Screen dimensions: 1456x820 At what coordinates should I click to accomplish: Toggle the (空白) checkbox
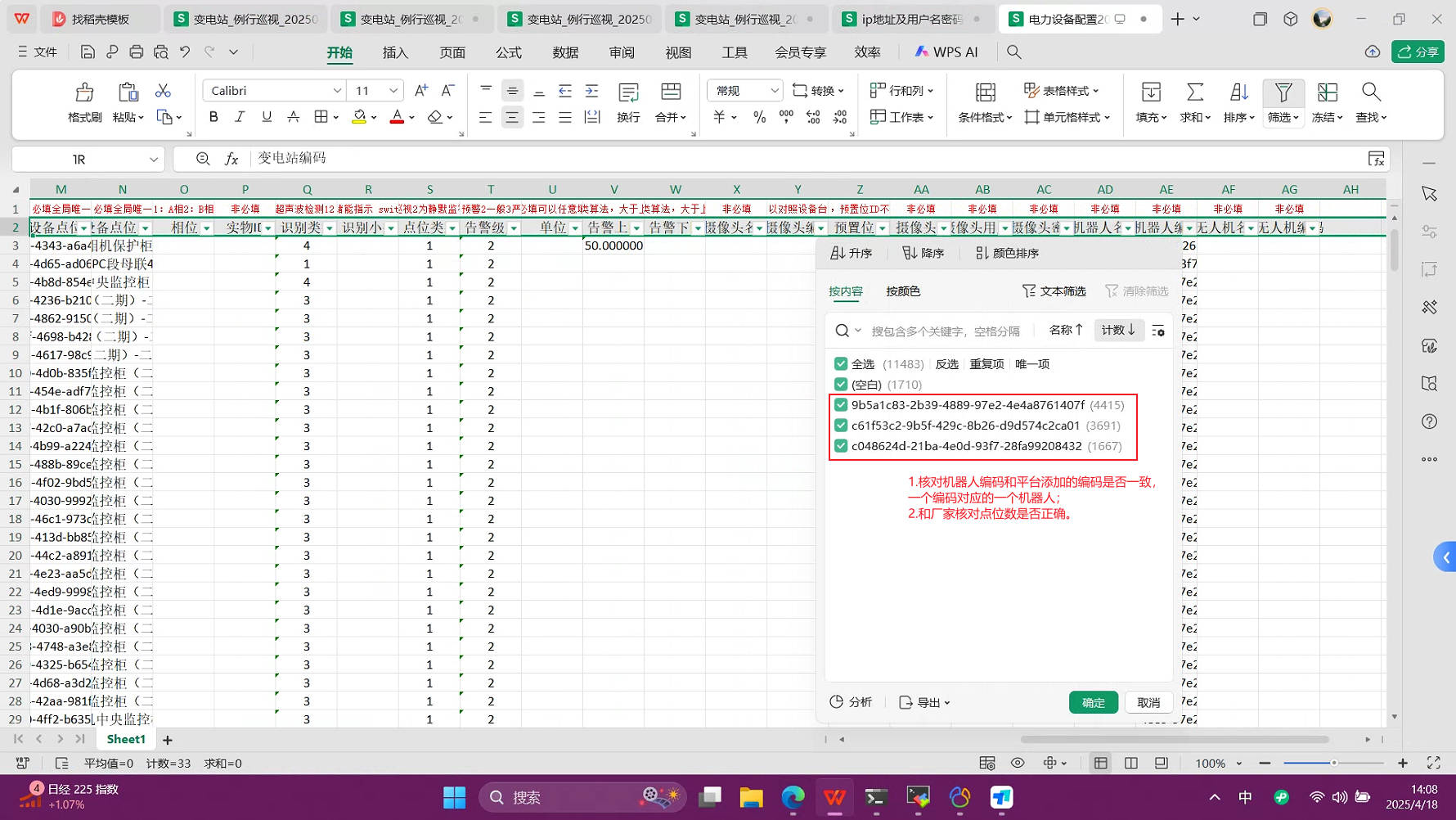[x=841, y=384]
